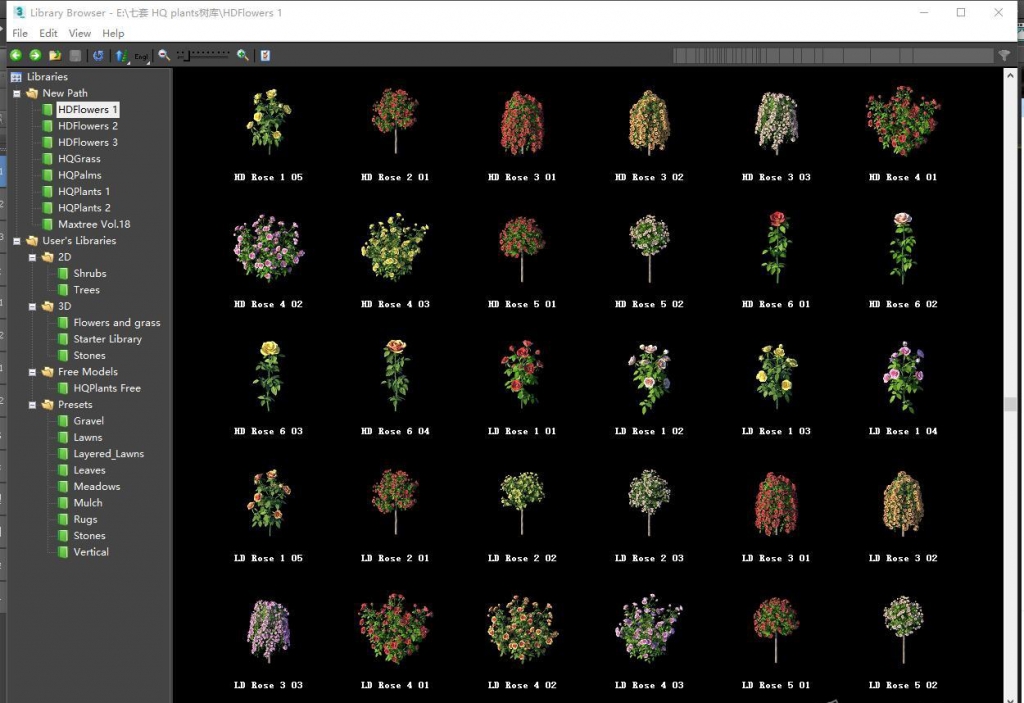Choose the HD Rose 4 02 bush

[x=268, y=248]
